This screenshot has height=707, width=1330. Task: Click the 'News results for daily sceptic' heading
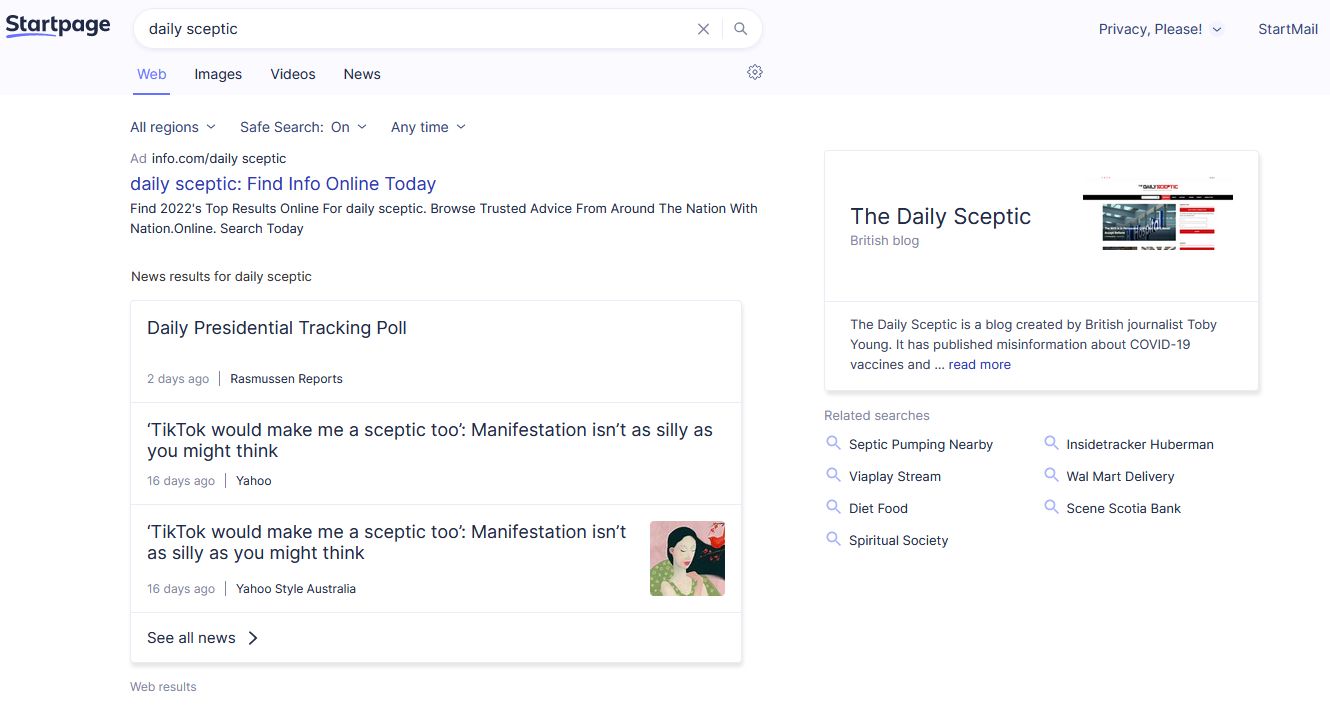(221, 276)
